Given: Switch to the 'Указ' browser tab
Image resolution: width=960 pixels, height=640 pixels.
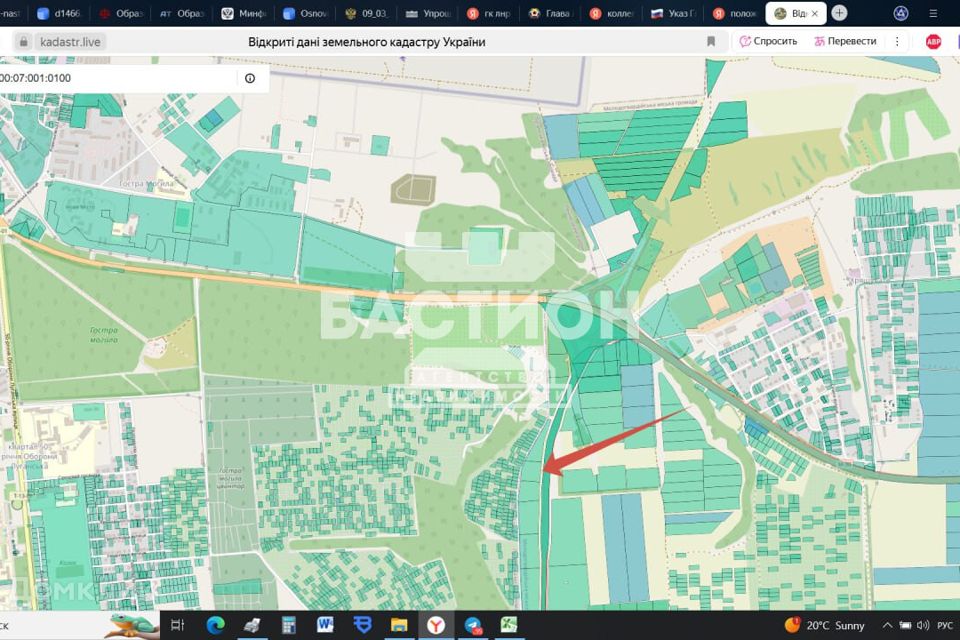Looking at the screenshot, I should coord(672,13).
